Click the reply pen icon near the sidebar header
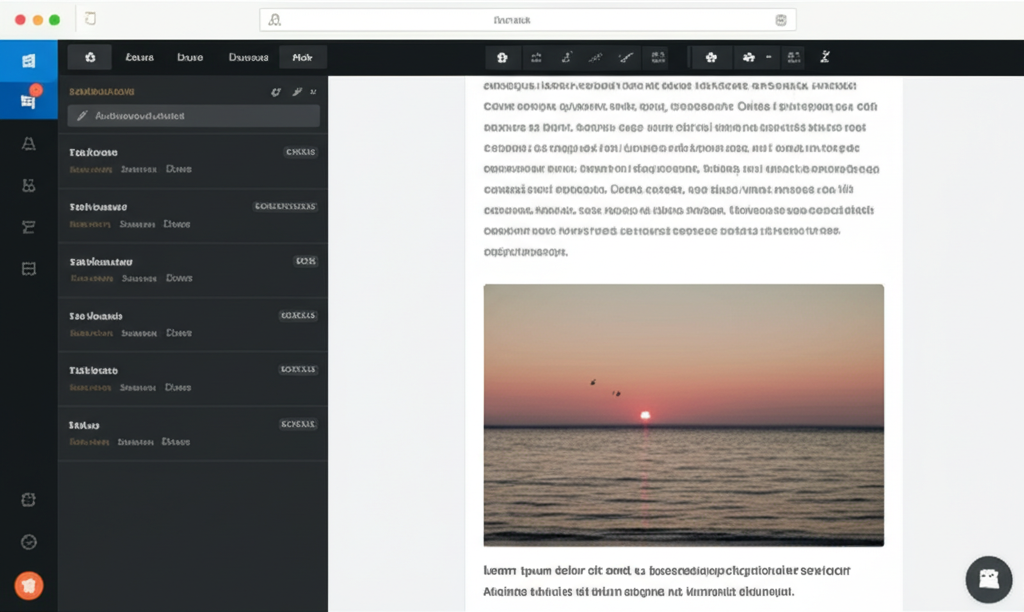 pyautogui.click(x=296, y=91)
